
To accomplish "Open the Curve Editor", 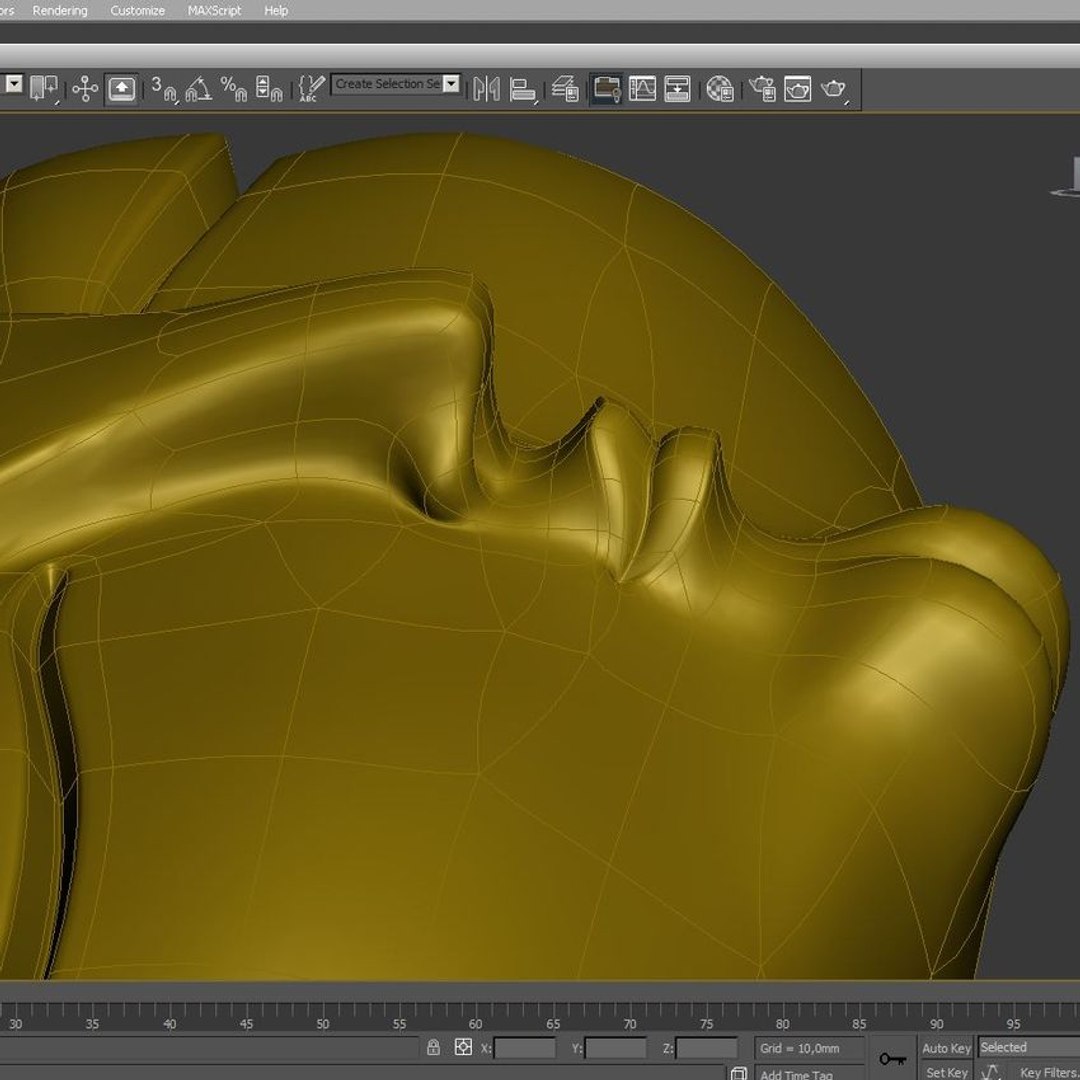I will [x=642, y=89].
